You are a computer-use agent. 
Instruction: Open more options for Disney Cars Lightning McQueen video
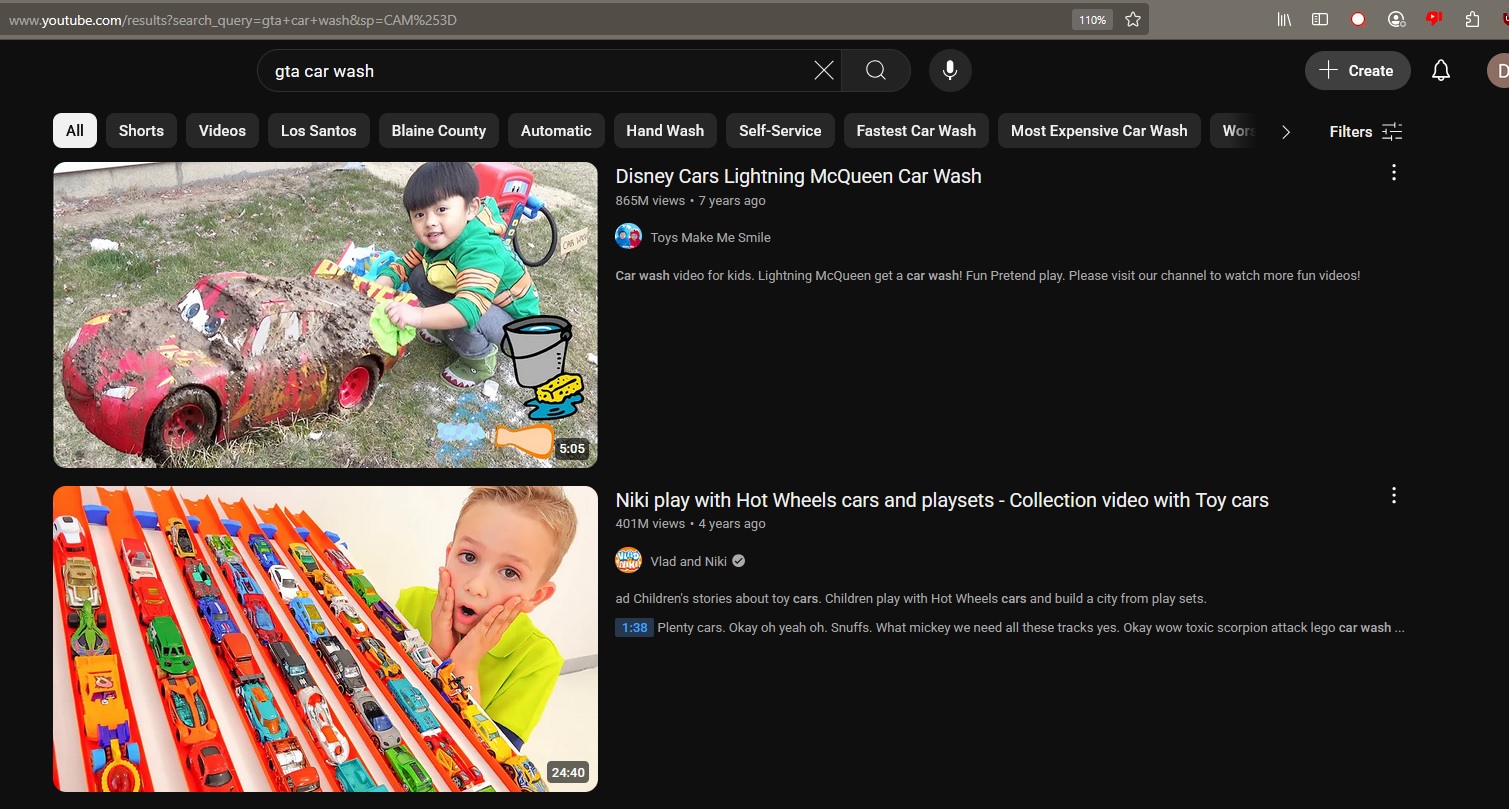(1394, 173)
